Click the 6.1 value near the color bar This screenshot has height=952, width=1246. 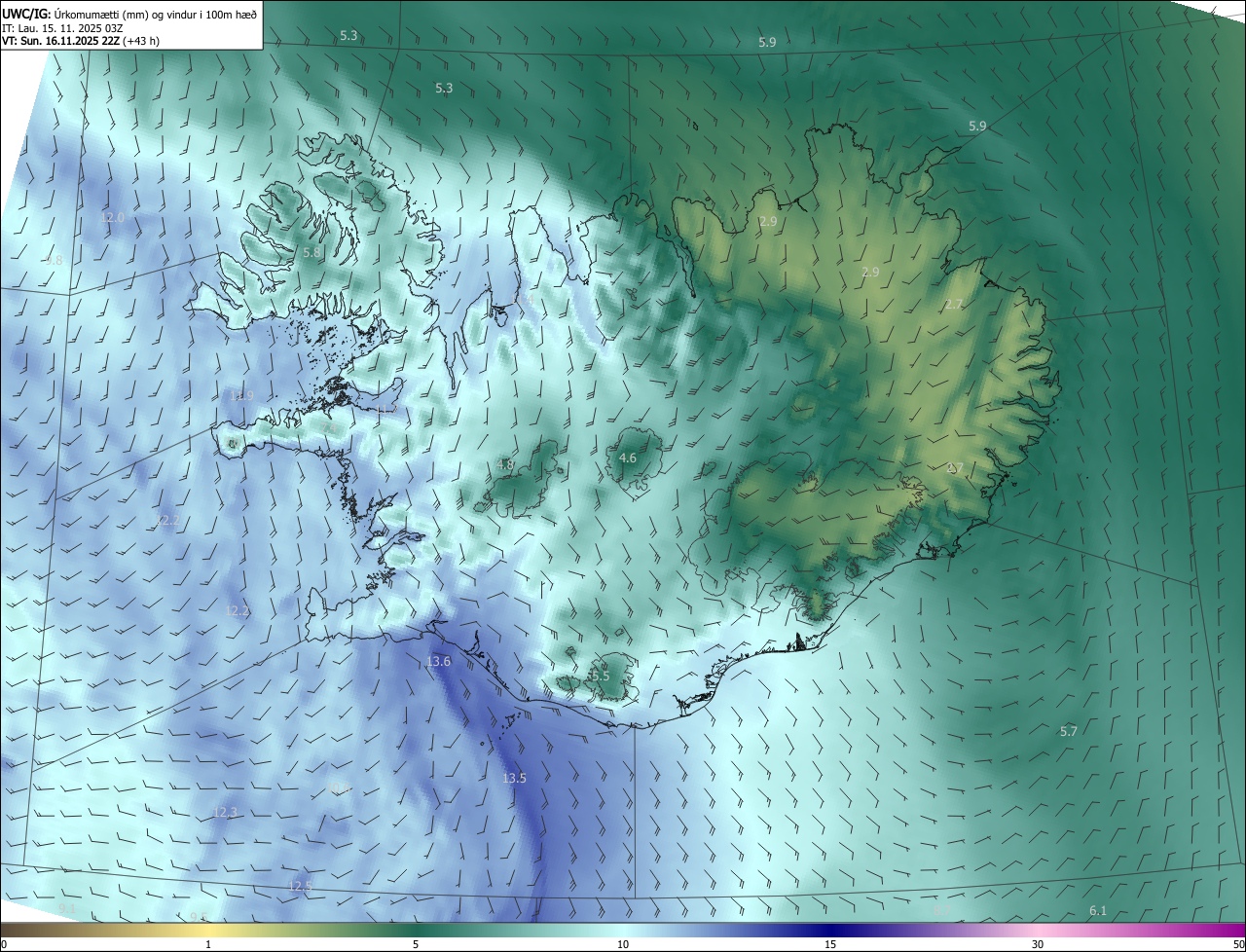tap(1098, 911)
